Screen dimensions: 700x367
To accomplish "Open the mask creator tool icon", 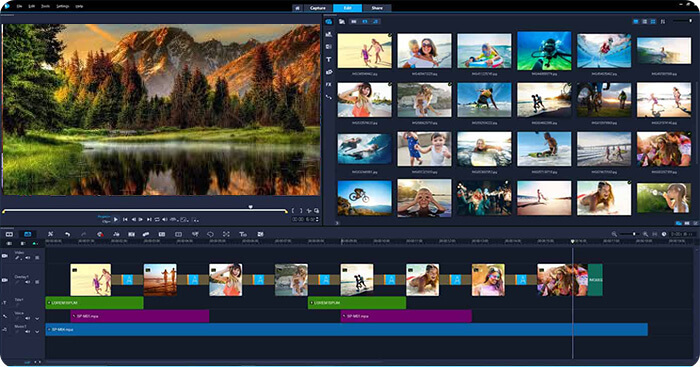I will (210, 234).
